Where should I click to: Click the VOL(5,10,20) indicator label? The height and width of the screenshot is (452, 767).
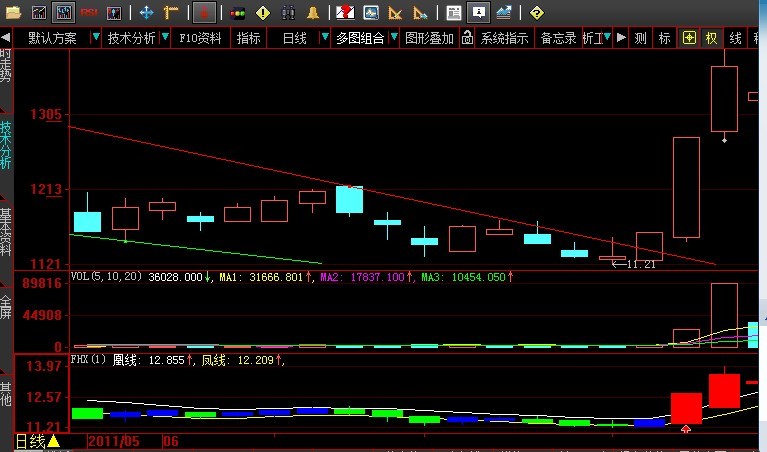pos(106,276)
